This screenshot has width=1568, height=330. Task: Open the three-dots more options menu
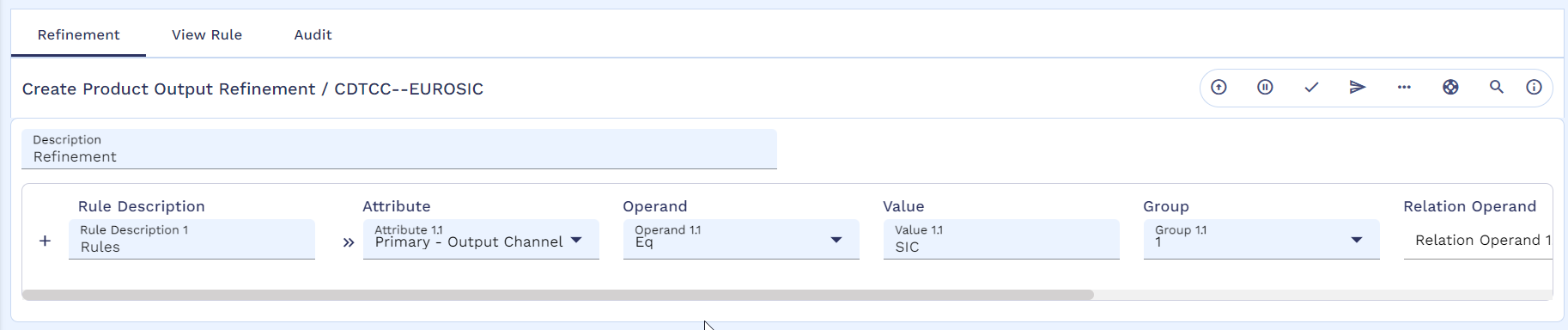pyautogui.click(x=1404, y=87)
